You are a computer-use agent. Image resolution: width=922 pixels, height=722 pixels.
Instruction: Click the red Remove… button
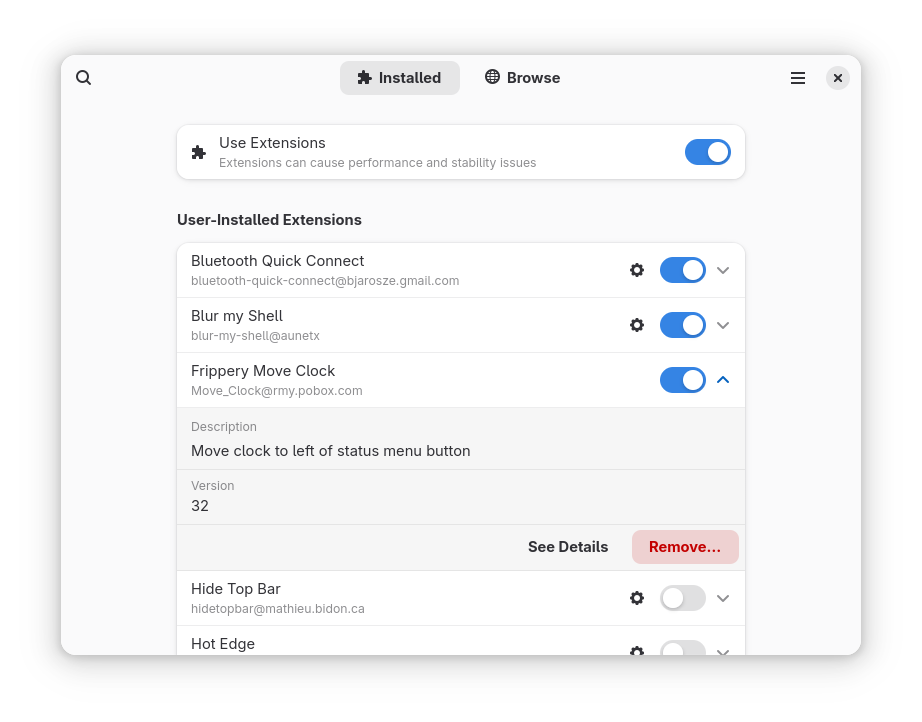click(685, 547)
